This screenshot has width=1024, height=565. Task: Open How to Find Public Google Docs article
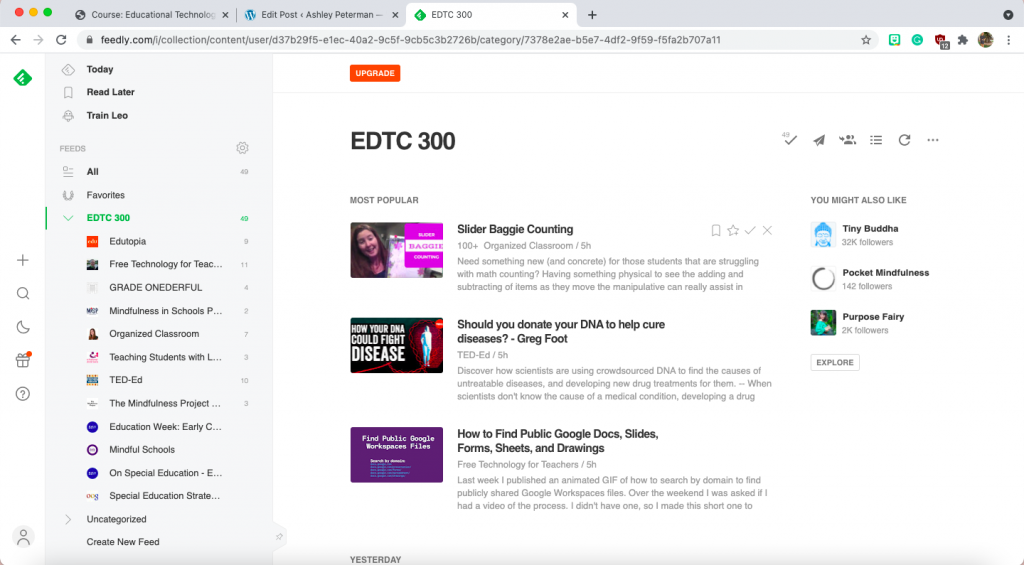(x=557, y=441)
